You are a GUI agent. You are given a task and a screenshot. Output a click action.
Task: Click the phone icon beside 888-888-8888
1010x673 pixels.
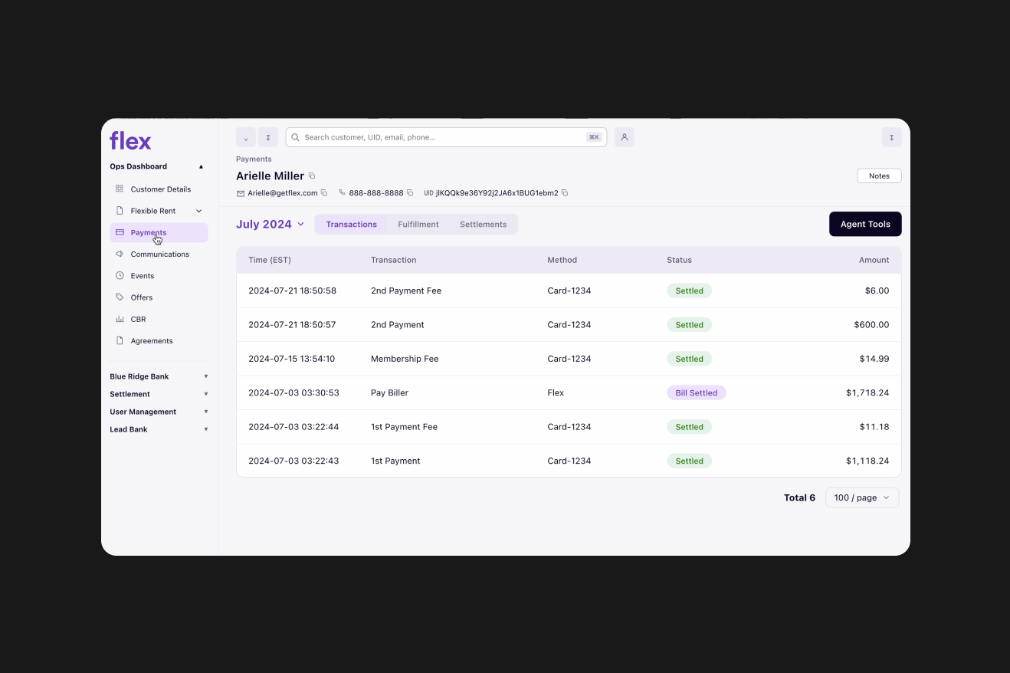click(342, 193)
